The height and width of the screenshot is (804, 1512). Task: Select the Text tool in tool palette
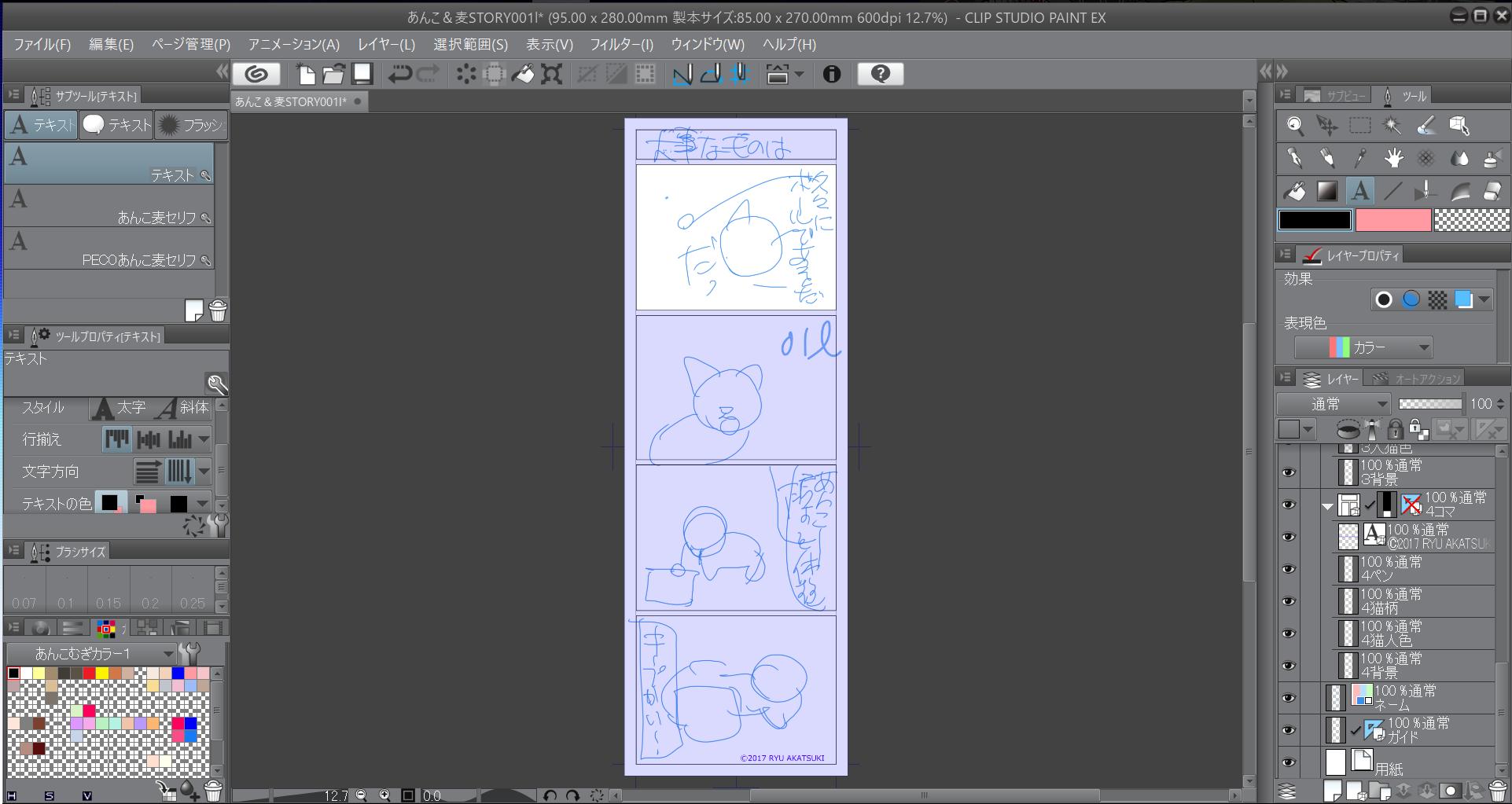pos(1360,191)
